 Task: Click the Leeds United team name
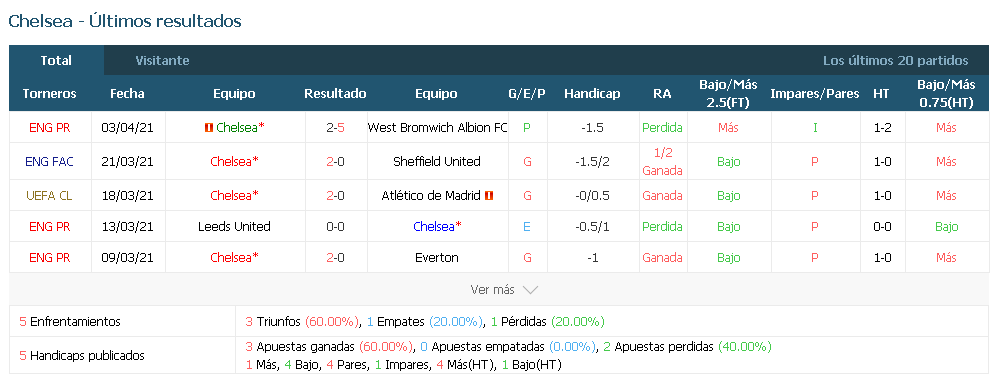click(x=234, y=227)
